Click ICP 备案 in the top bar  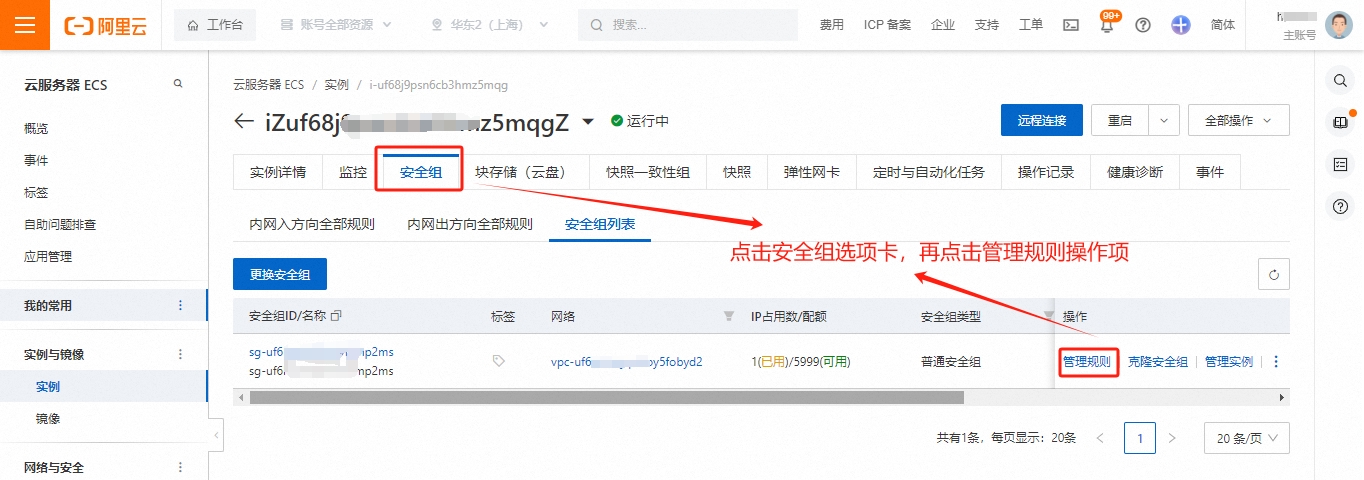coord(888,25)
